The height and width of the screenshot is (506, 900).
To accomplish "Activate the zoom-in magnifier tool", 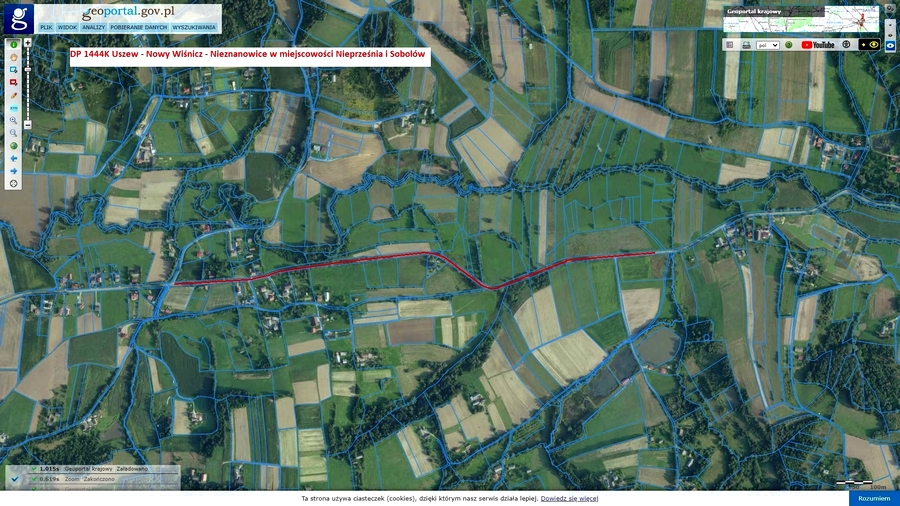I will coord(14,120).
